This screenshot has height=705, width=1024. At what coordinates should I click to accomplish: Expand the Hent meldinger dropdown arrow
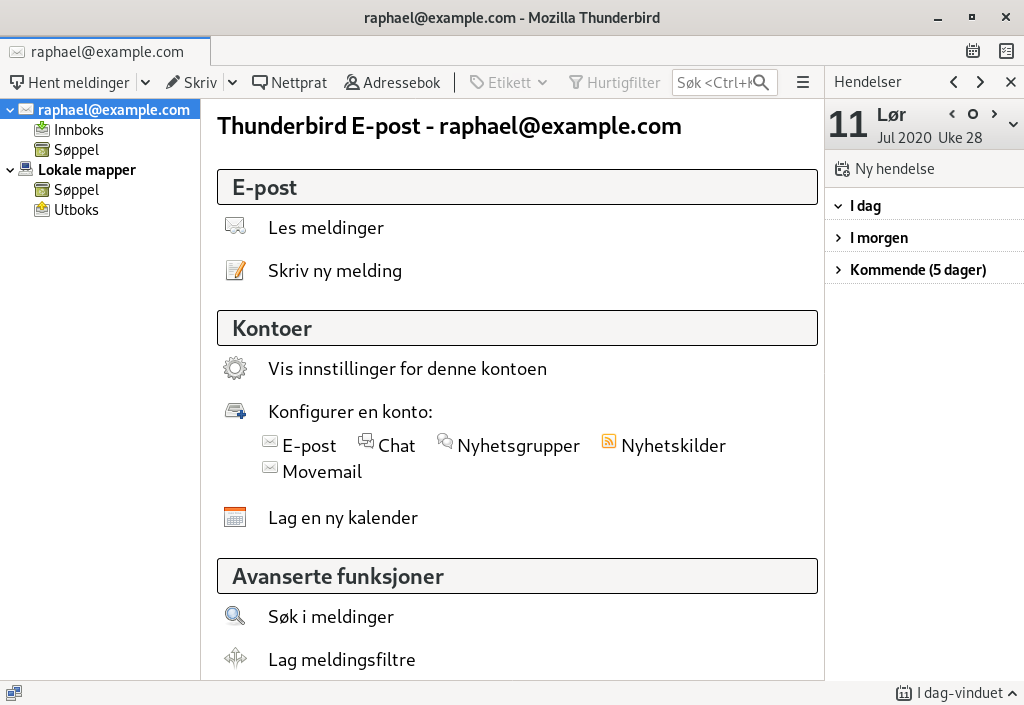point(143,82)
